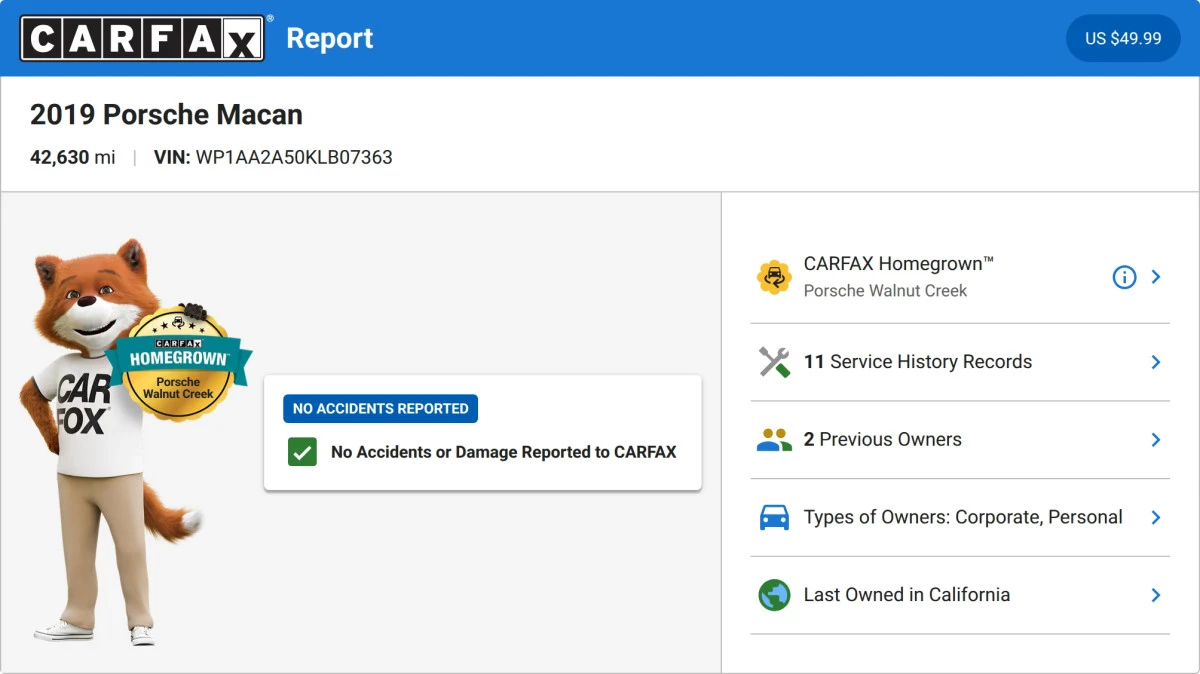Click the previous owners people icon

coord(774,440)
